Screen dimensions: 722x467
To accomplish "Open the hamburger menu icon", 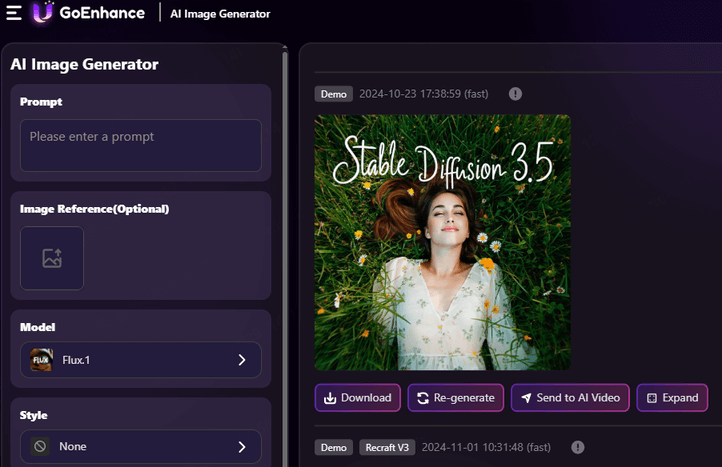I will click(x=14, y=13).
